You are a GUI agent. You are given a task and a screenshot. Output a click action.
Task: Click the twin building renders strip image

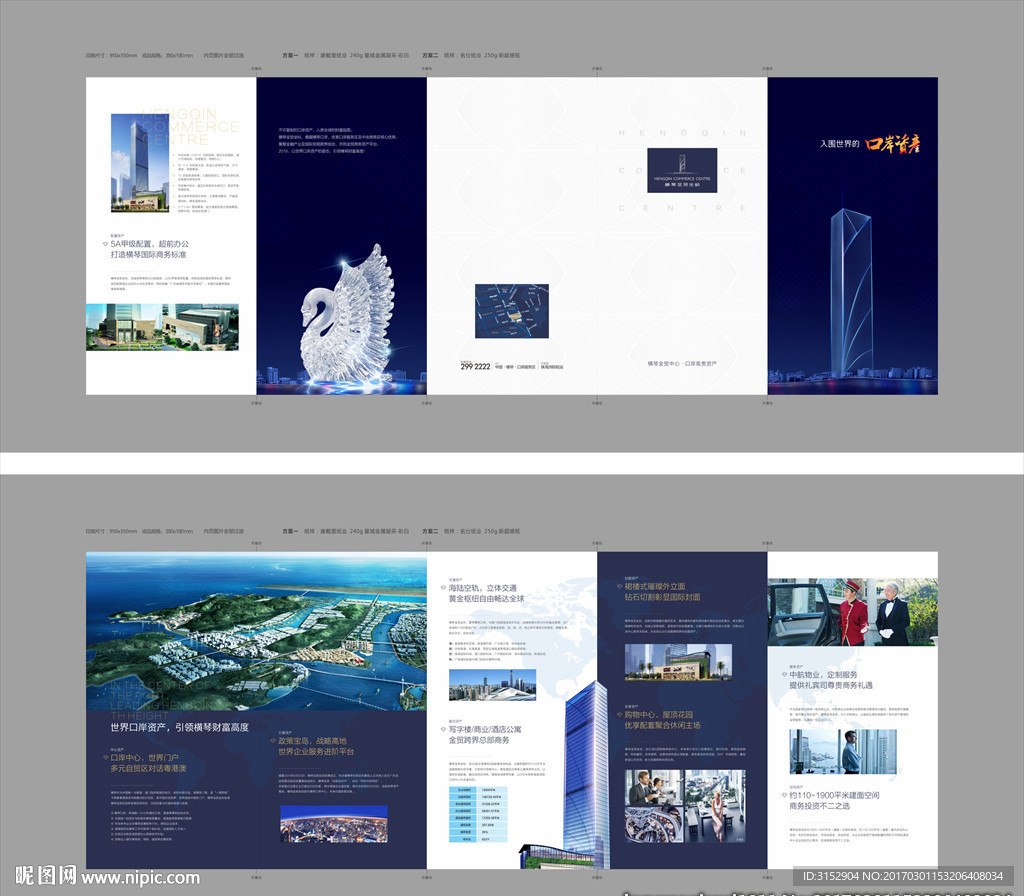tap(163, 327)
